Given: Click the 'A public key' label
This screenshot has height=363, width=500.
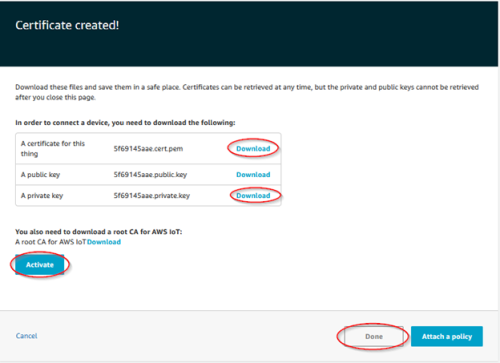Looking at the screenshot, I should pyautogui.click(x=40, y=175).
